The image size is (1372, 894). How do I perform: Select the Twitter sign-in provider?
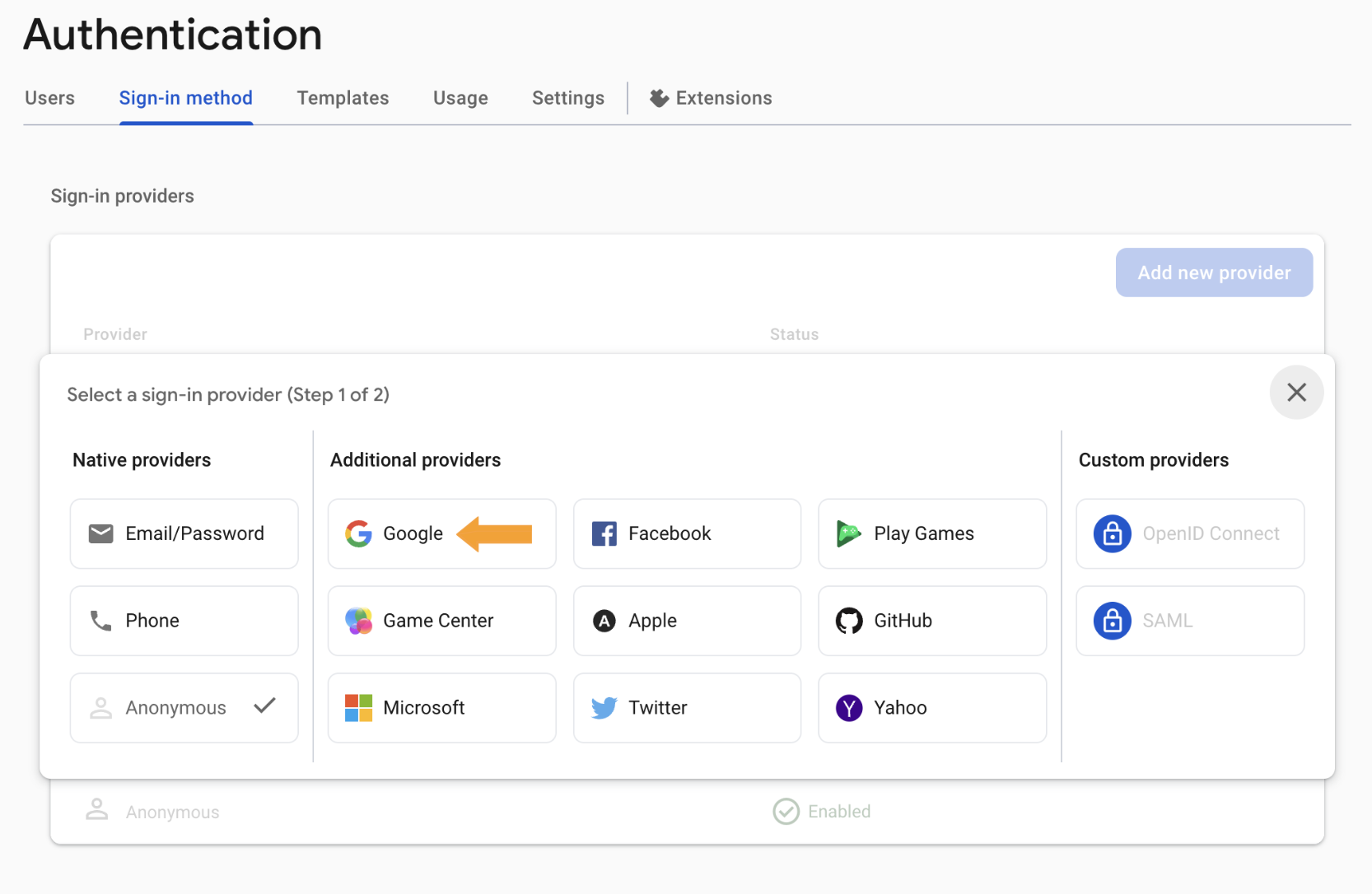click(x=688, y=708)
